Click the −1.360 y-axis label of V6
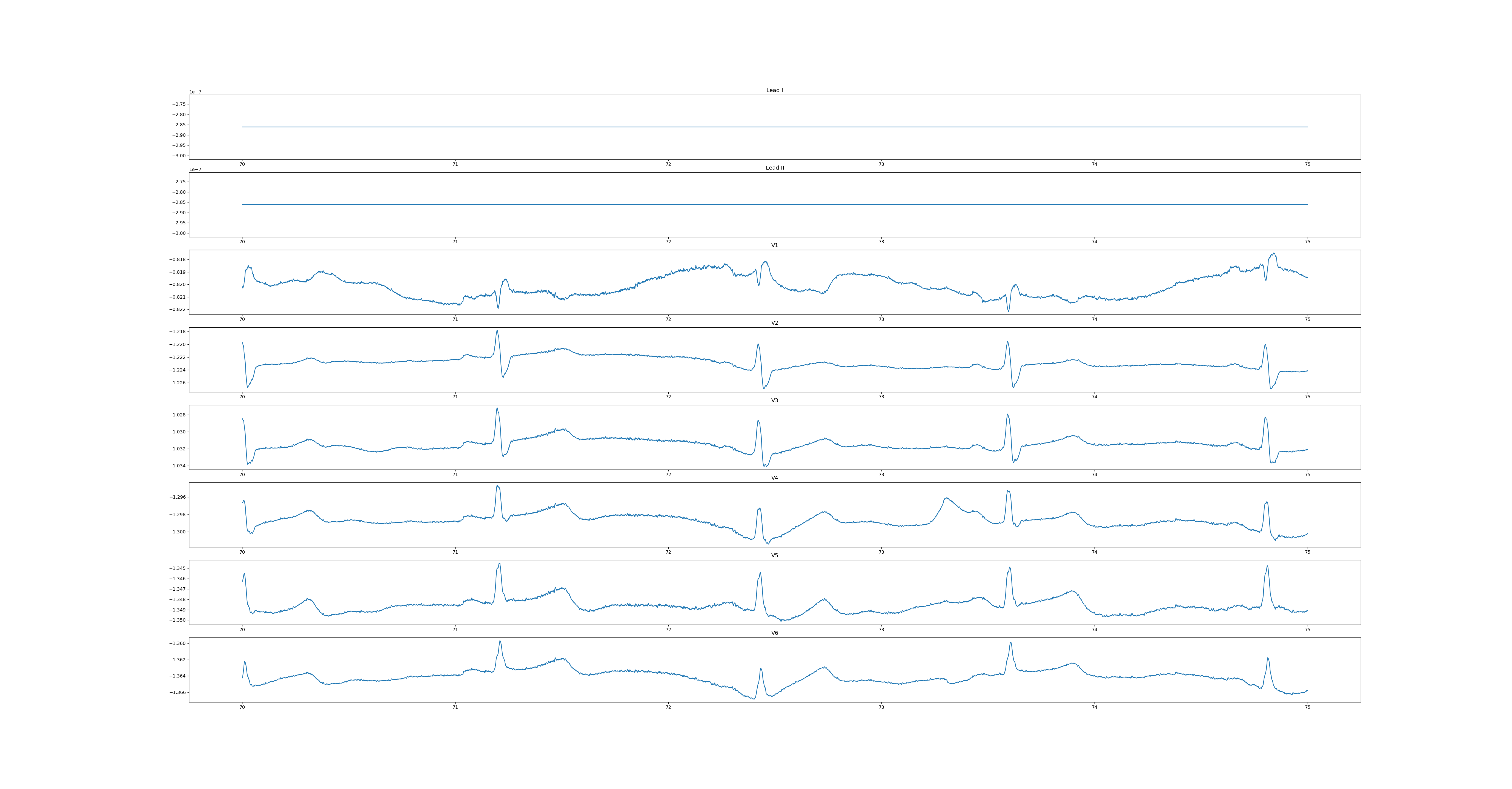Screen dimensions: 1512x789 [177, 644]
